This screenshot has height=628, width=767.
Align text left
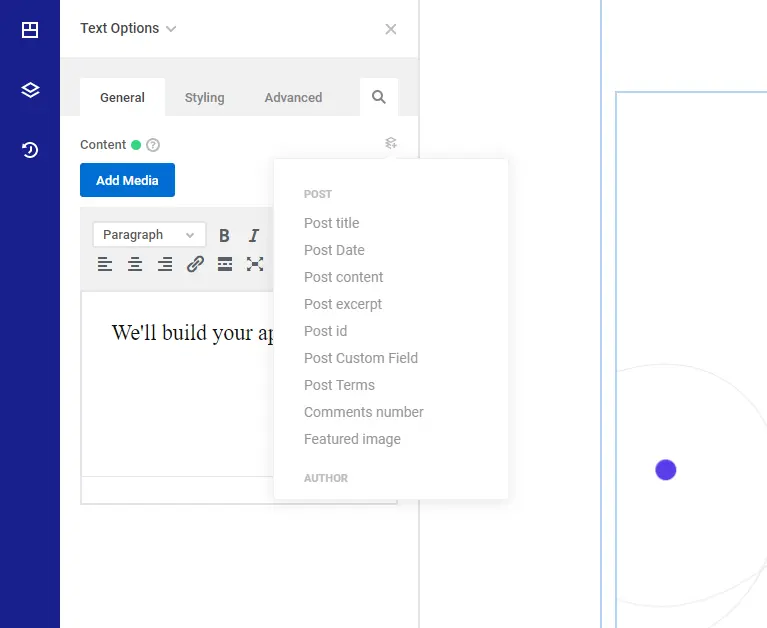click(105, 264)
